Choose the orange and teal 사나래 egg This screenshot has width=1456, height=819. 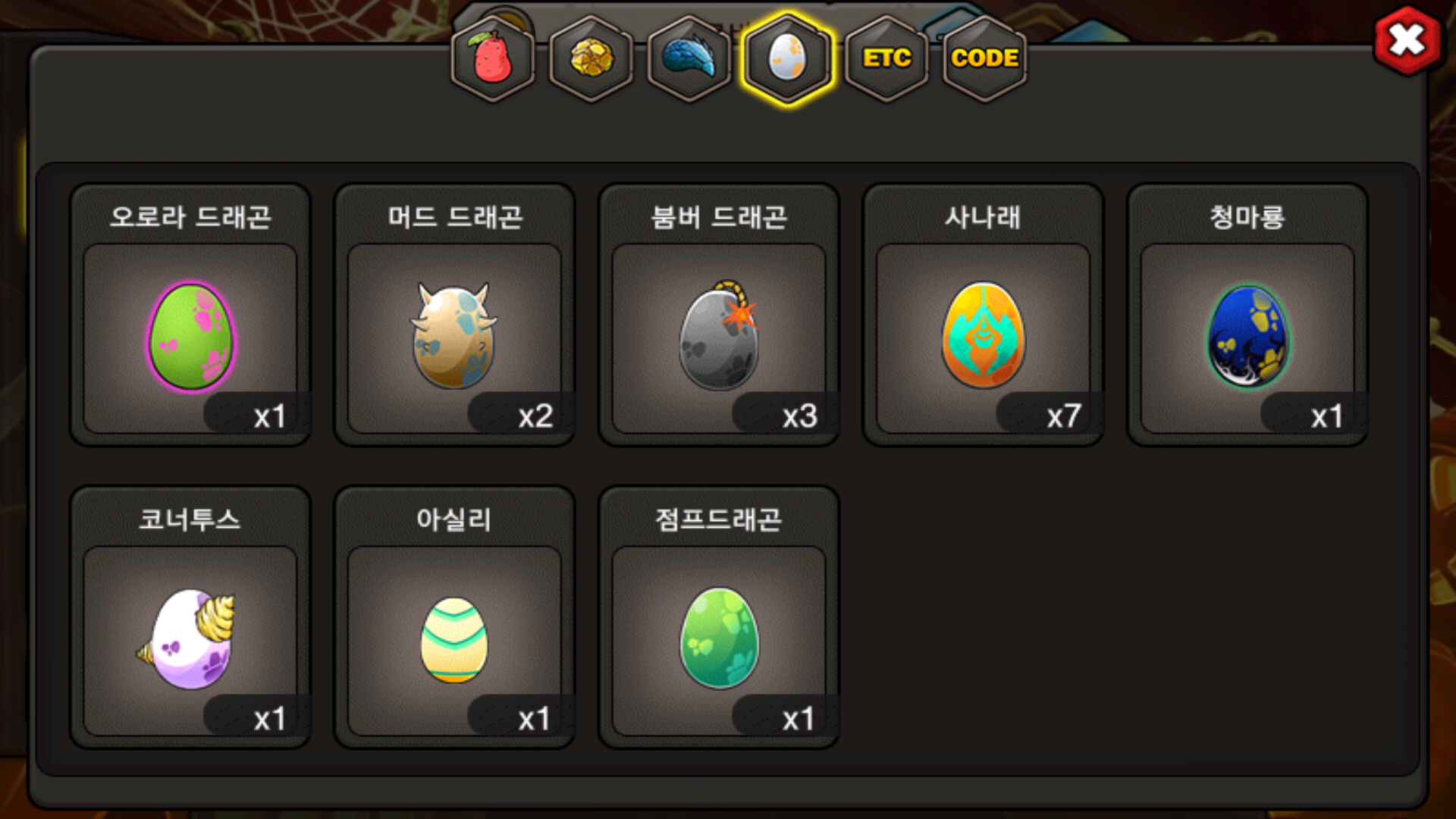coord(983,335)
